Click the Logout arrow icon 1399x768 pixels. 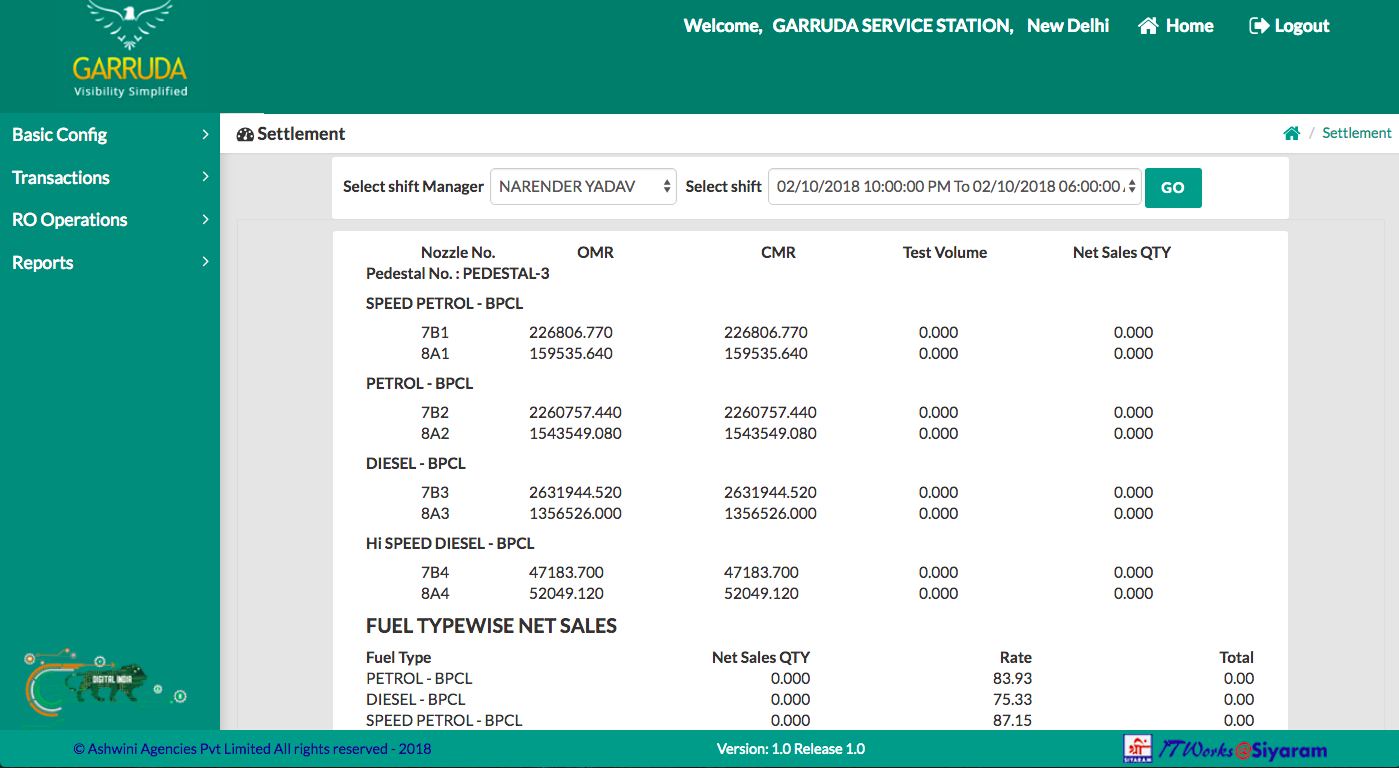click(1259, 26)
